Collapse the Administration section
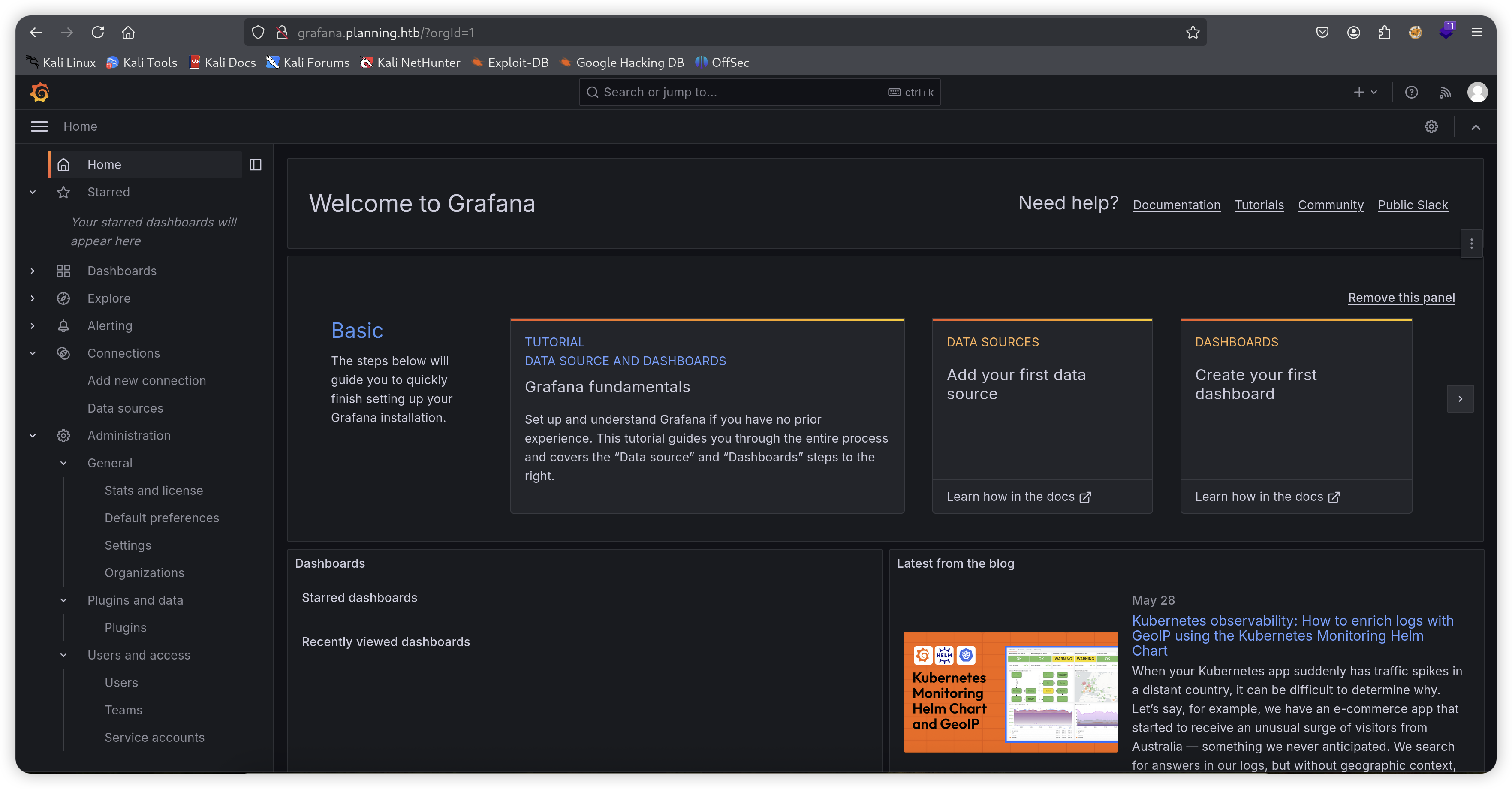 coord(33,436)
